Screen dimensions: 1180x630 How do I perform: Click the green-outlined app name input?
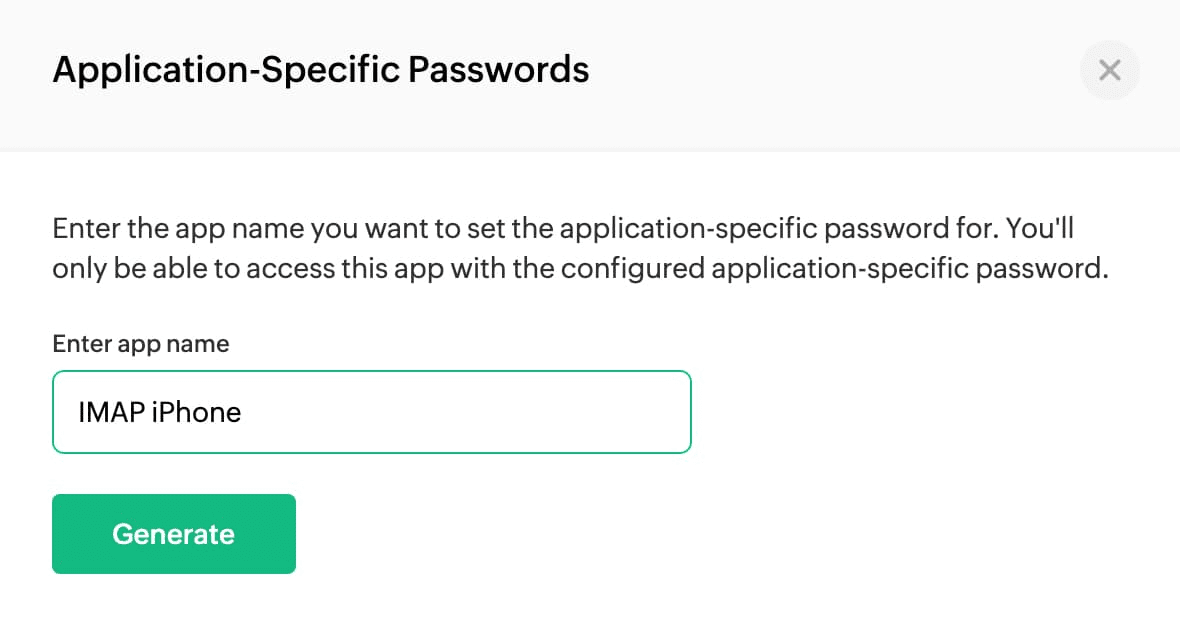point(371,412)
